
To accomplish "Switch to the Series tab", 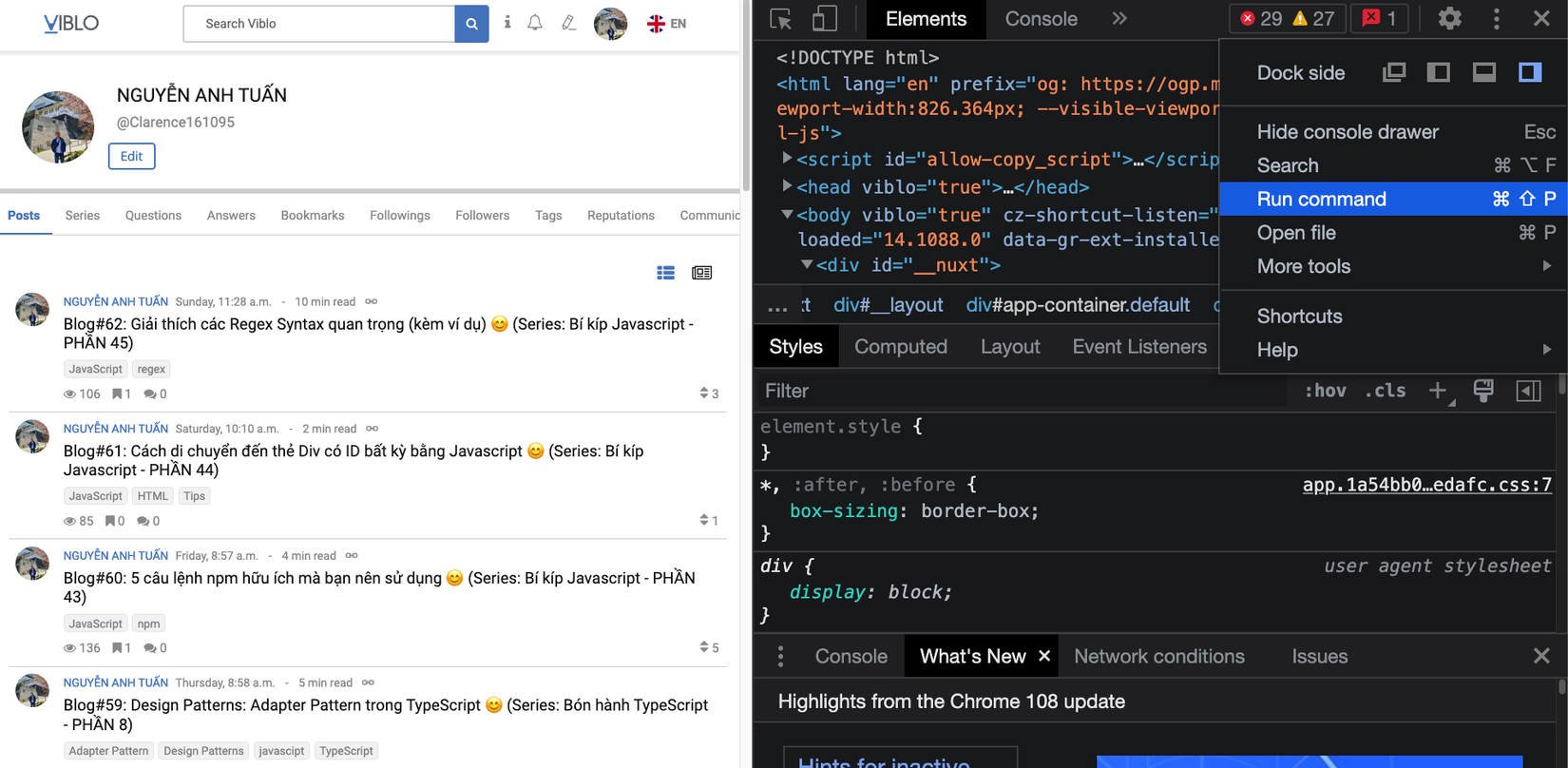I will tap(83, 216).
